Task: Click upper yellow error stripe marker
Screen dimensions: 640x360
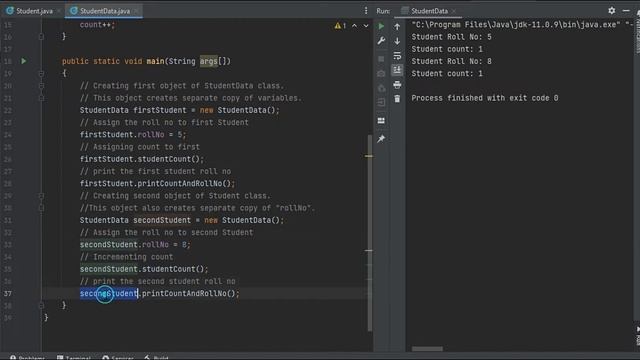Action: pyautogui.click(x=369, y=156)
